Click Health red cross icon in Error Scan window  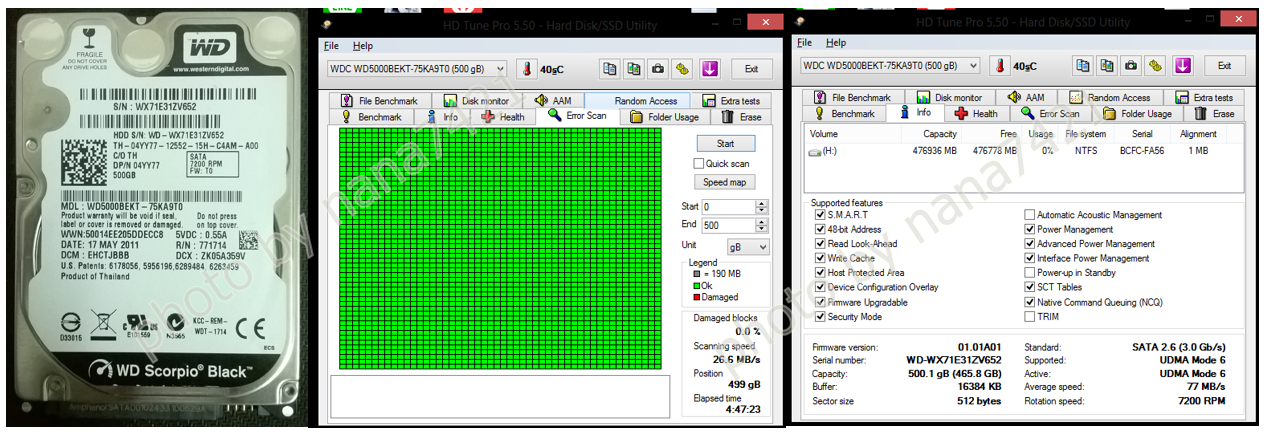[488, 117]
